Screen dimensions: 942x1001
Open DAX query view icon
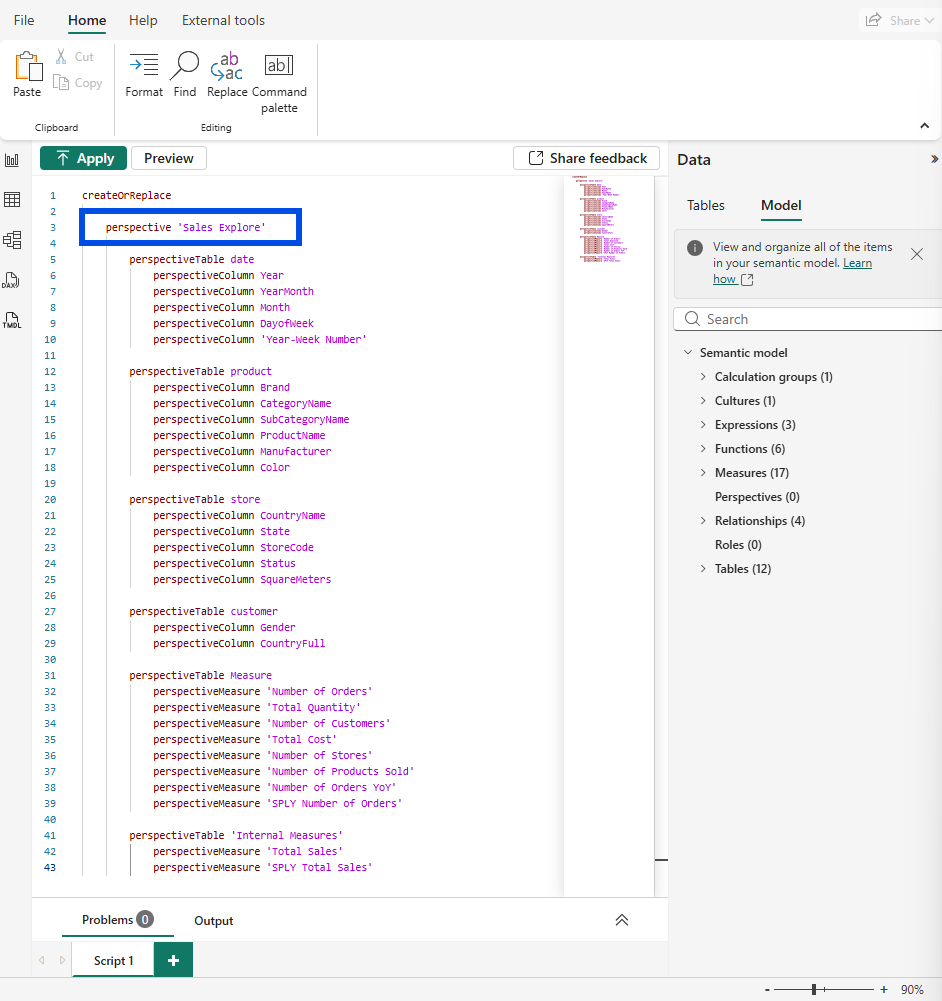click(11, 280)
